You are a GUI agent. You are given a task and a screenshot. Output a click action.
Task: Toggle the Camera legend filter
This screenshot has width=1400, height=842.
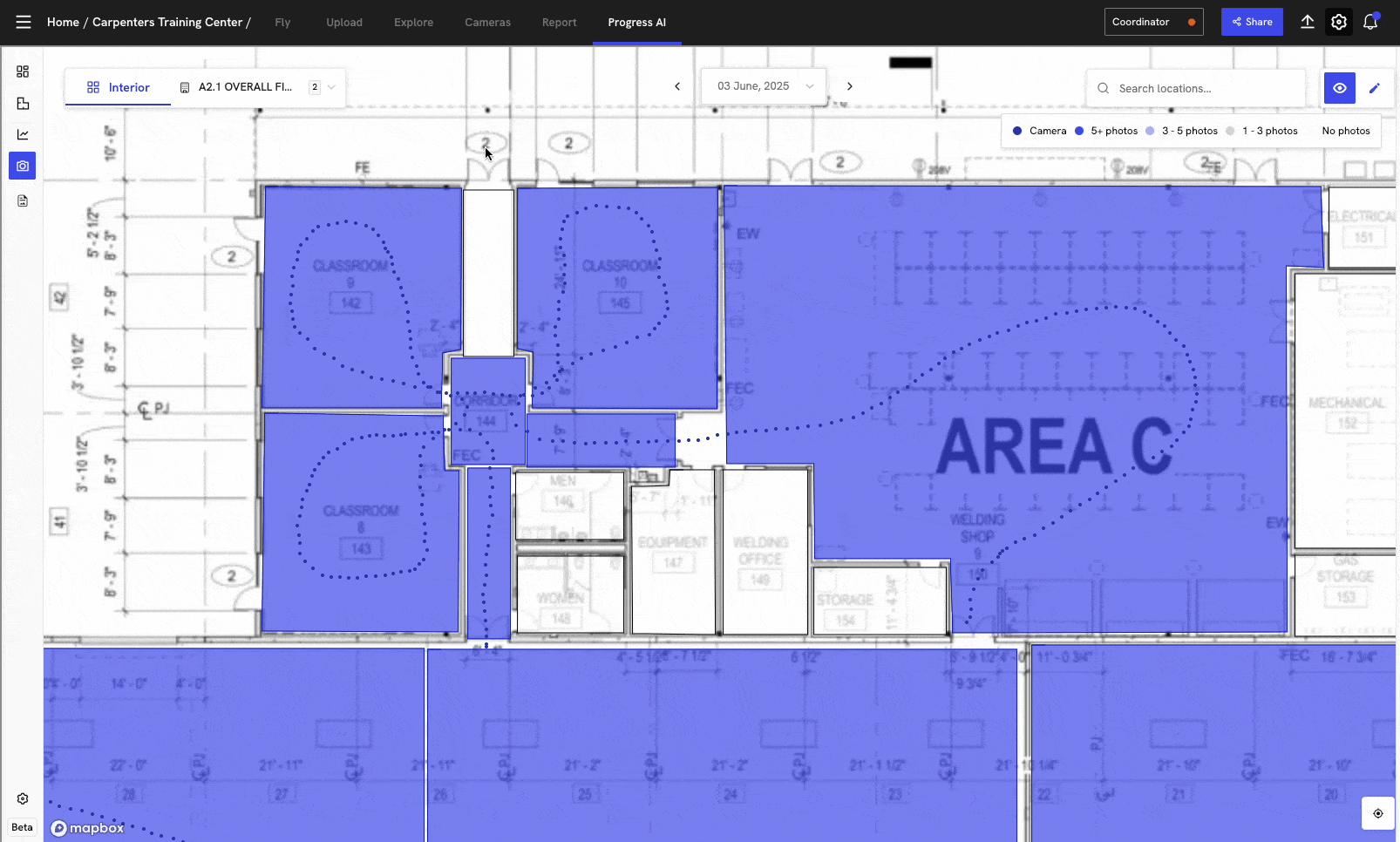[x=1039, y=131]
